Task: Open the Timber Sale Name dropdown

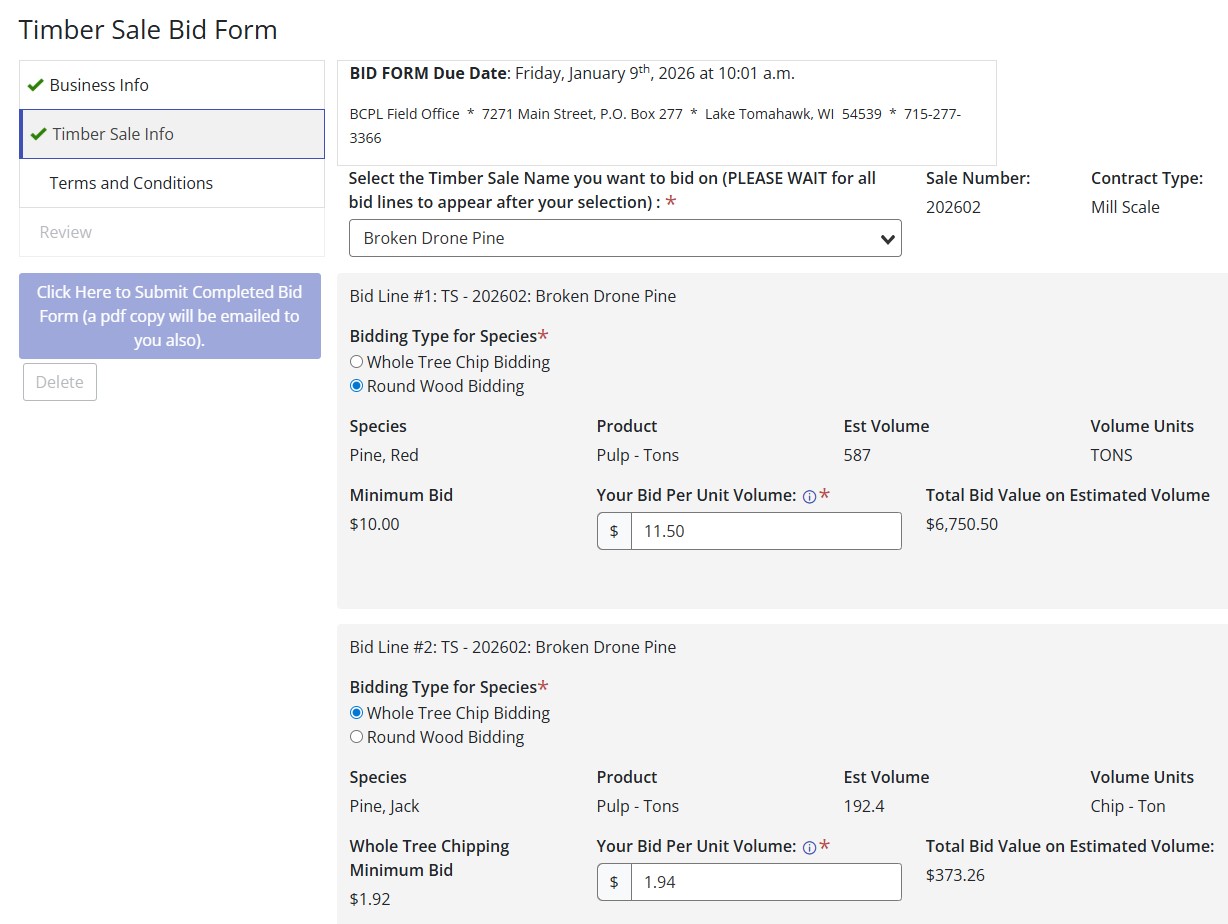Action: (x=625, y=238)
